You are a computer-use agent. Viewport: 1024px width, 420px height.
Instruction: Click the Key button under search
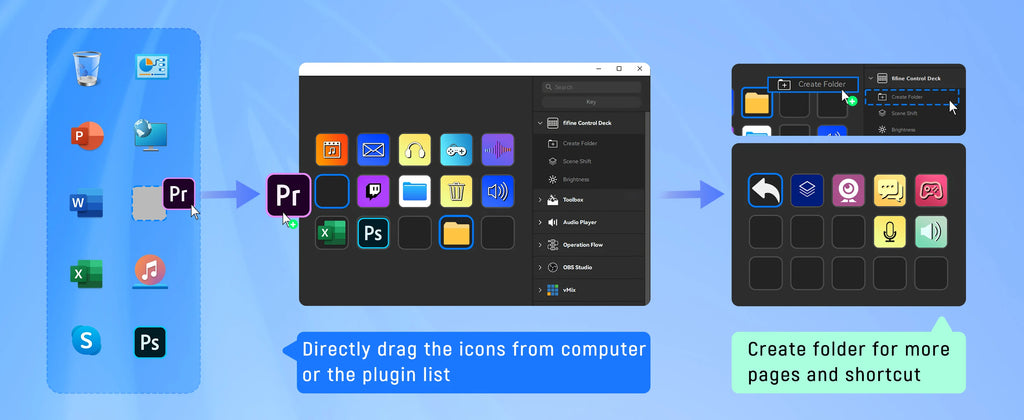point(591,102)
